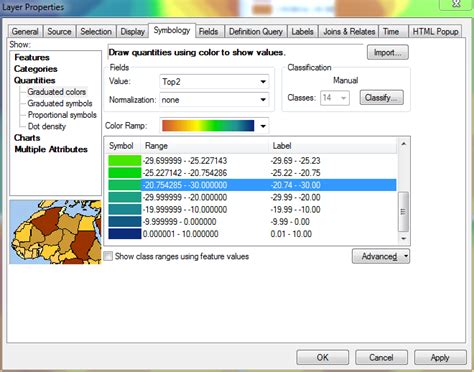The image size is (474, 372).
Task: Select range -9.999999 - 0.000000
Action: (180, 222)
